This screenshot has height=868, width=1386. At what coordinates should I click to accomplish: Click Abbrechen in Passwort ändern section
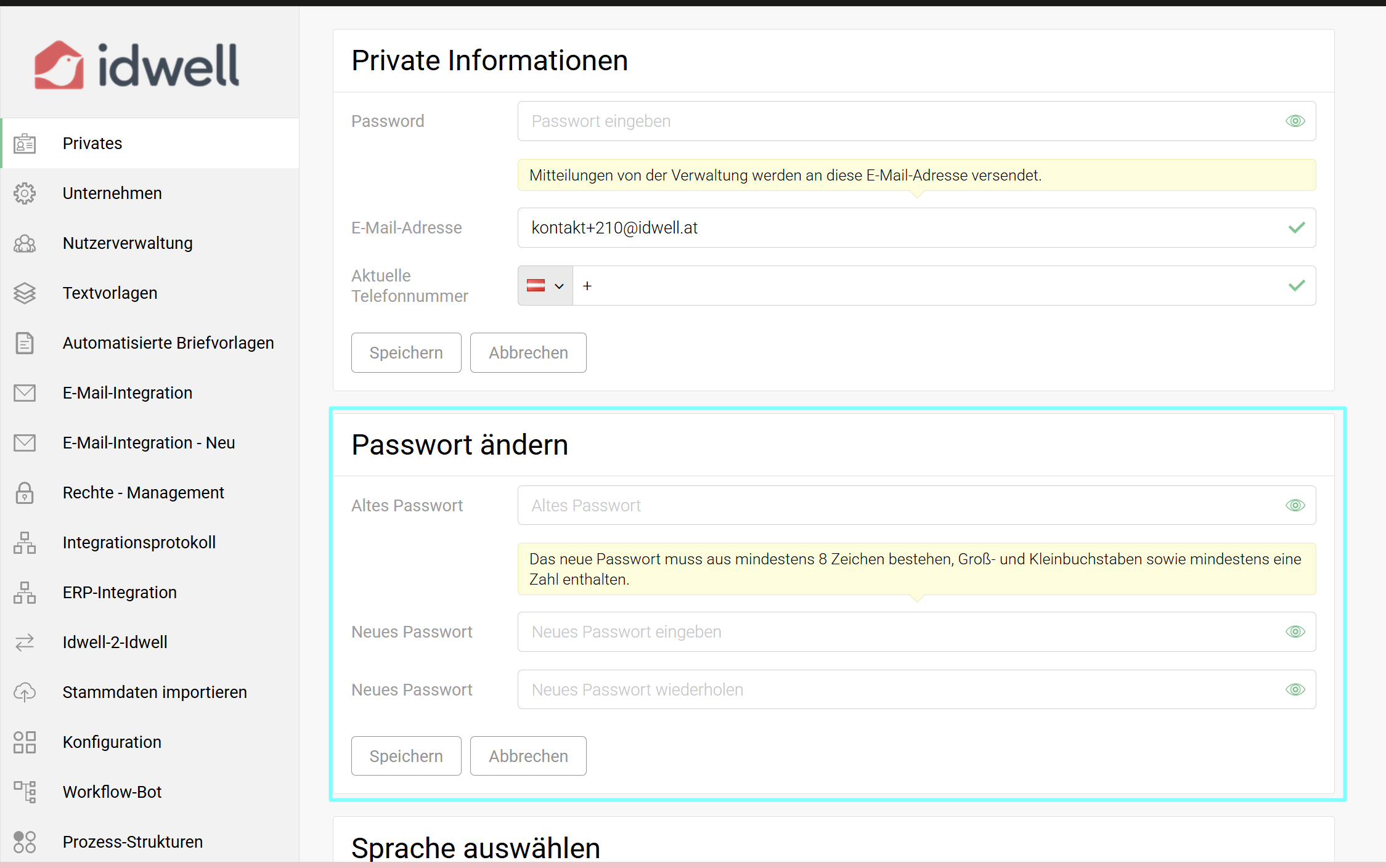(x=528, y=756)
